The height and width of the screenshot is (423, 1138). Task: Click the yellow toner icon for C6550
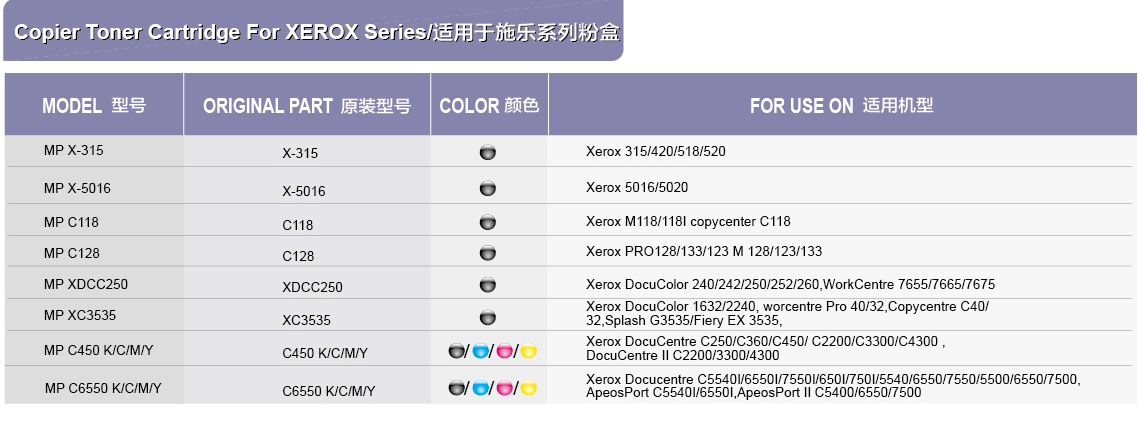click(x=529, y=388)
